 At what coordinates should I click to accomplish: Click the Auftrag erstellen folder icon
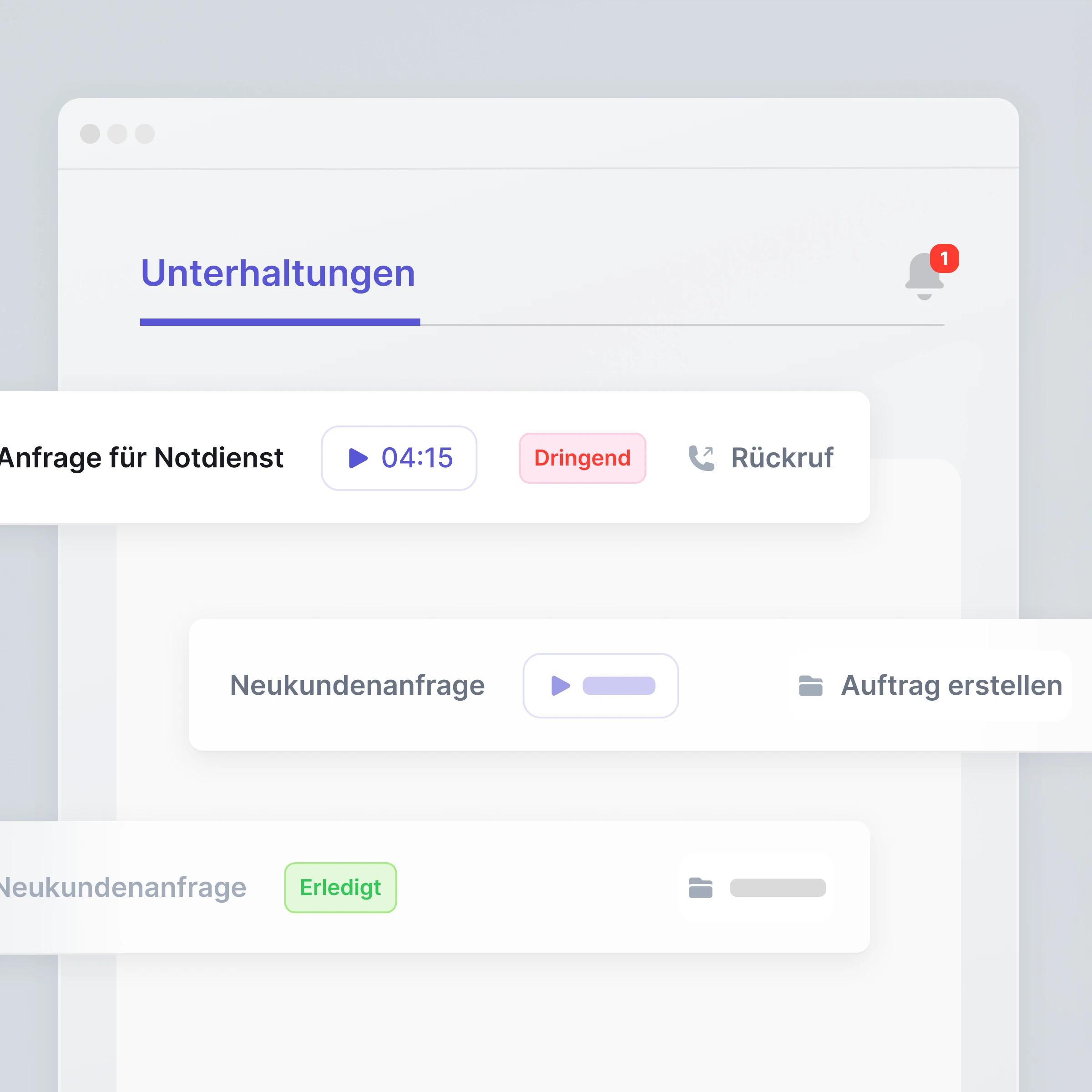[x=810, y=686]
